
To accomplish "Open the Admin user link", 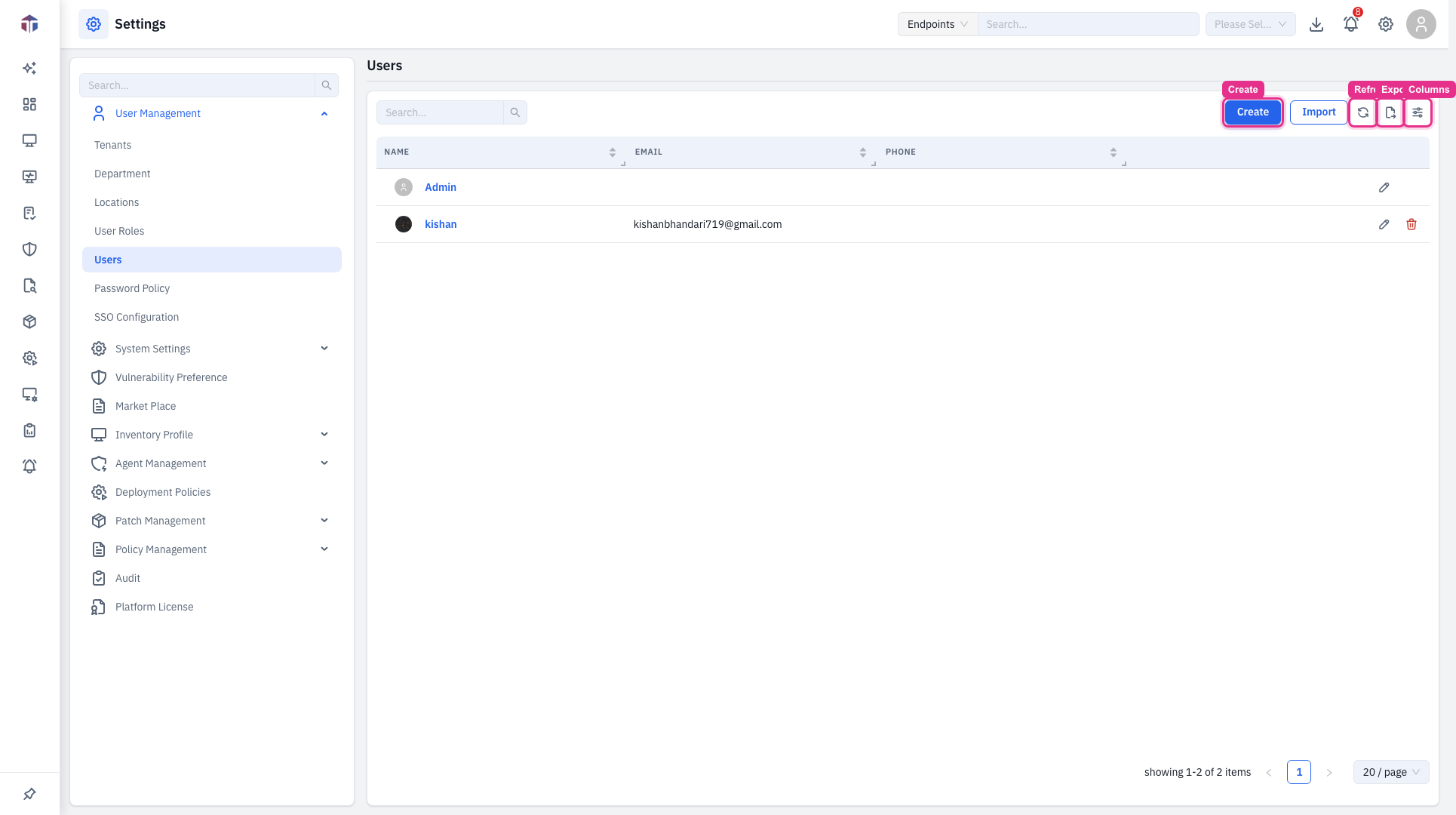I will (x=441, y=187).
